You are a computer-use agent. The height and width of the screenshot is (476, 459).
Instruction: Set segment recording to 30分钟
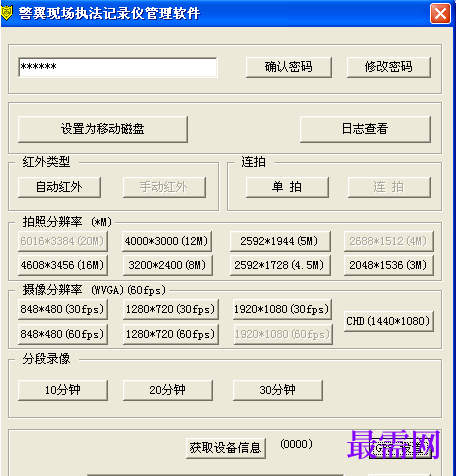click(278, 390)
